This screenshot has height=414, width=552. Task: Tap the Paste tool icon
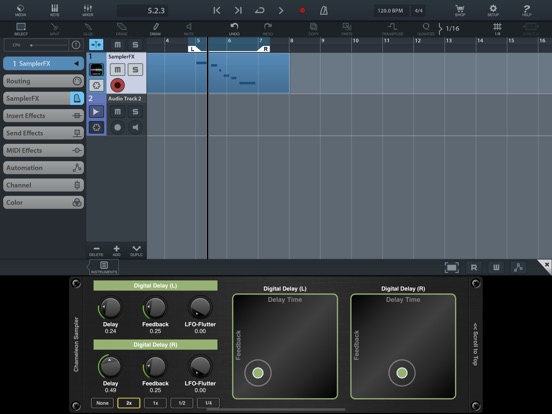pos(347,29)
